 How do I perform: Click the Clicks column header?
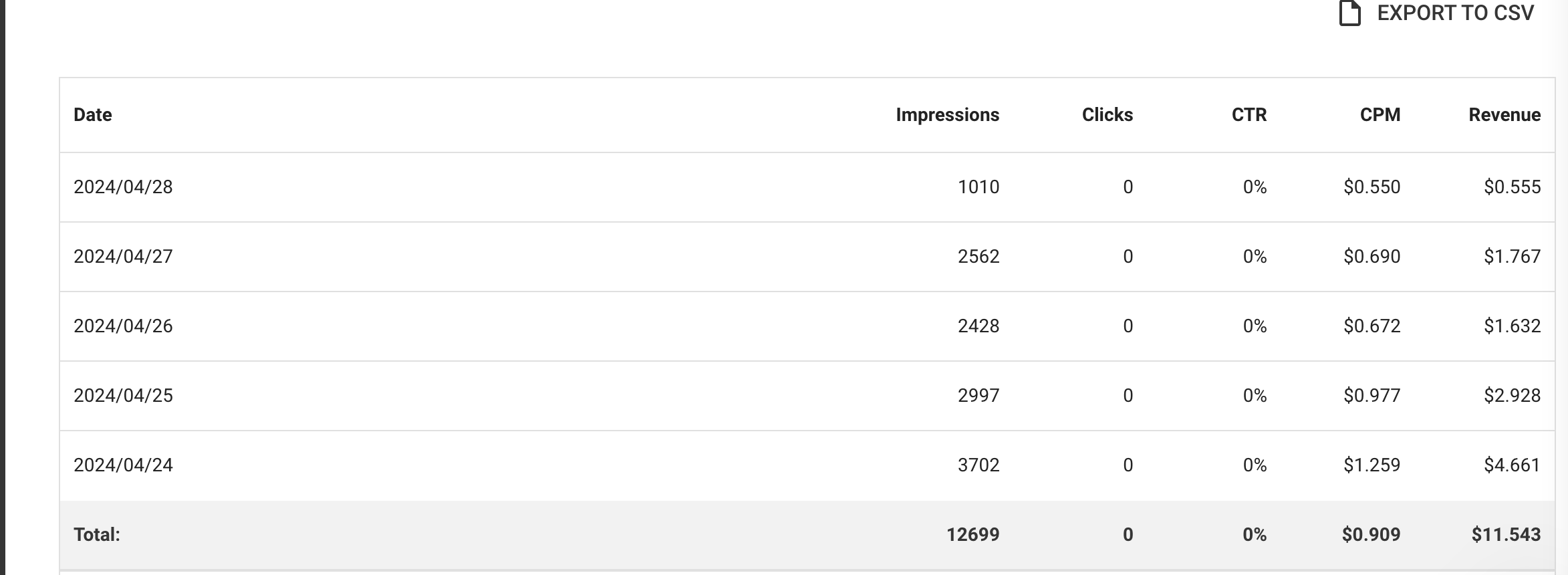click(x=1107, y=115)
